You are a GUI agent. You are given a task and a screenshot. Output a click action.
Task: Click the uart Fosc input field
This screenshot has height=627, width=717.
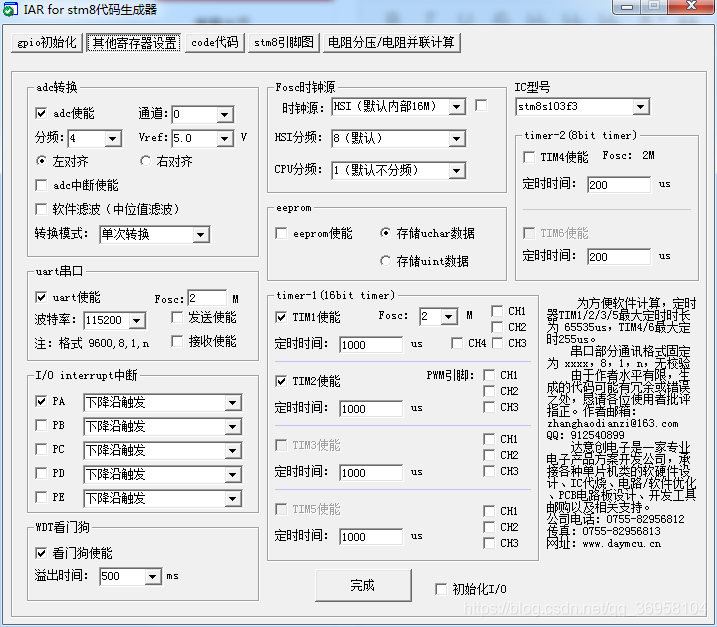point(207,298)
